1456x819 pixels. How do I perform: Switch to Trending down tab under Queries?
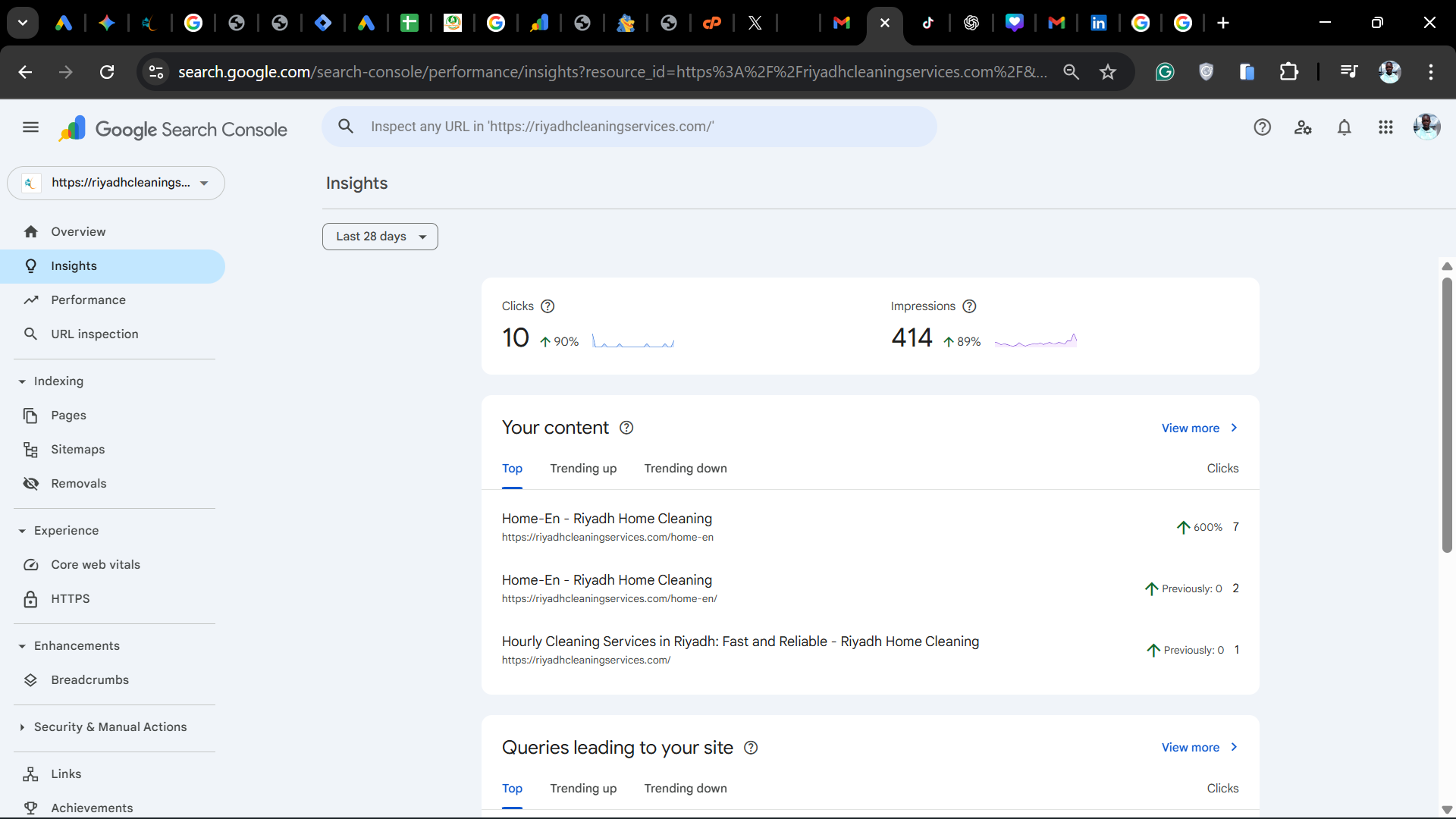coord(686,789)
